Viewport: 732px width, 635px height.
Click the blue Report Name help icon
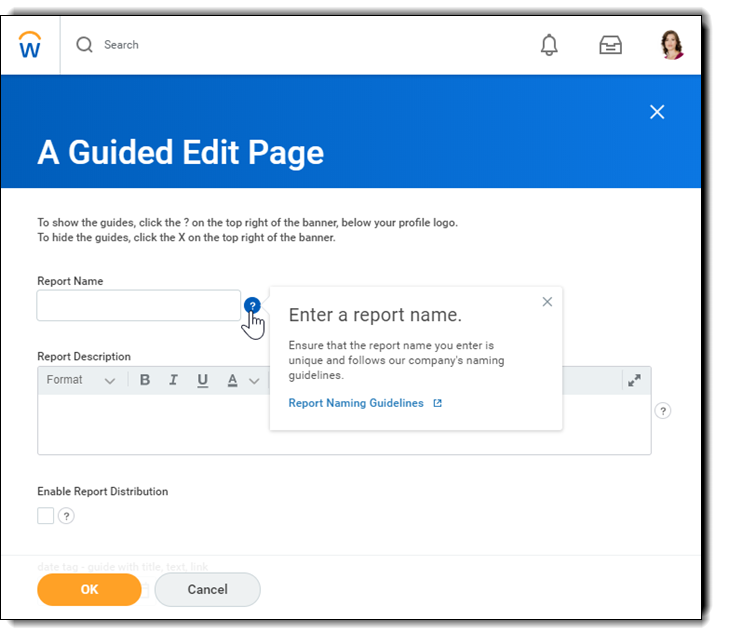[x=252, y=305]
